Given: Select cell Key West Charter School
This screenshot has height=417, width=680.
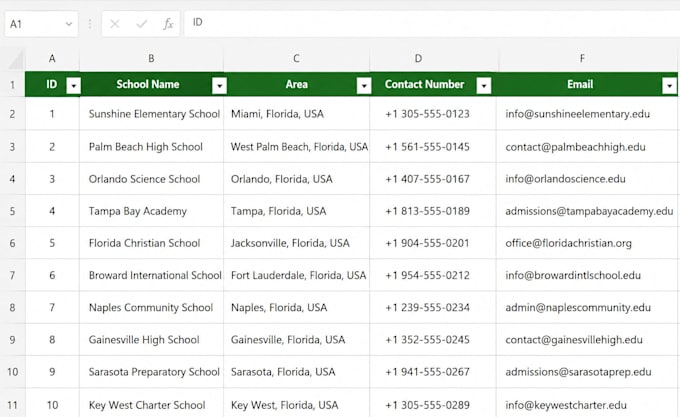Looking at the screenshot, I should (x=151, y=405).
